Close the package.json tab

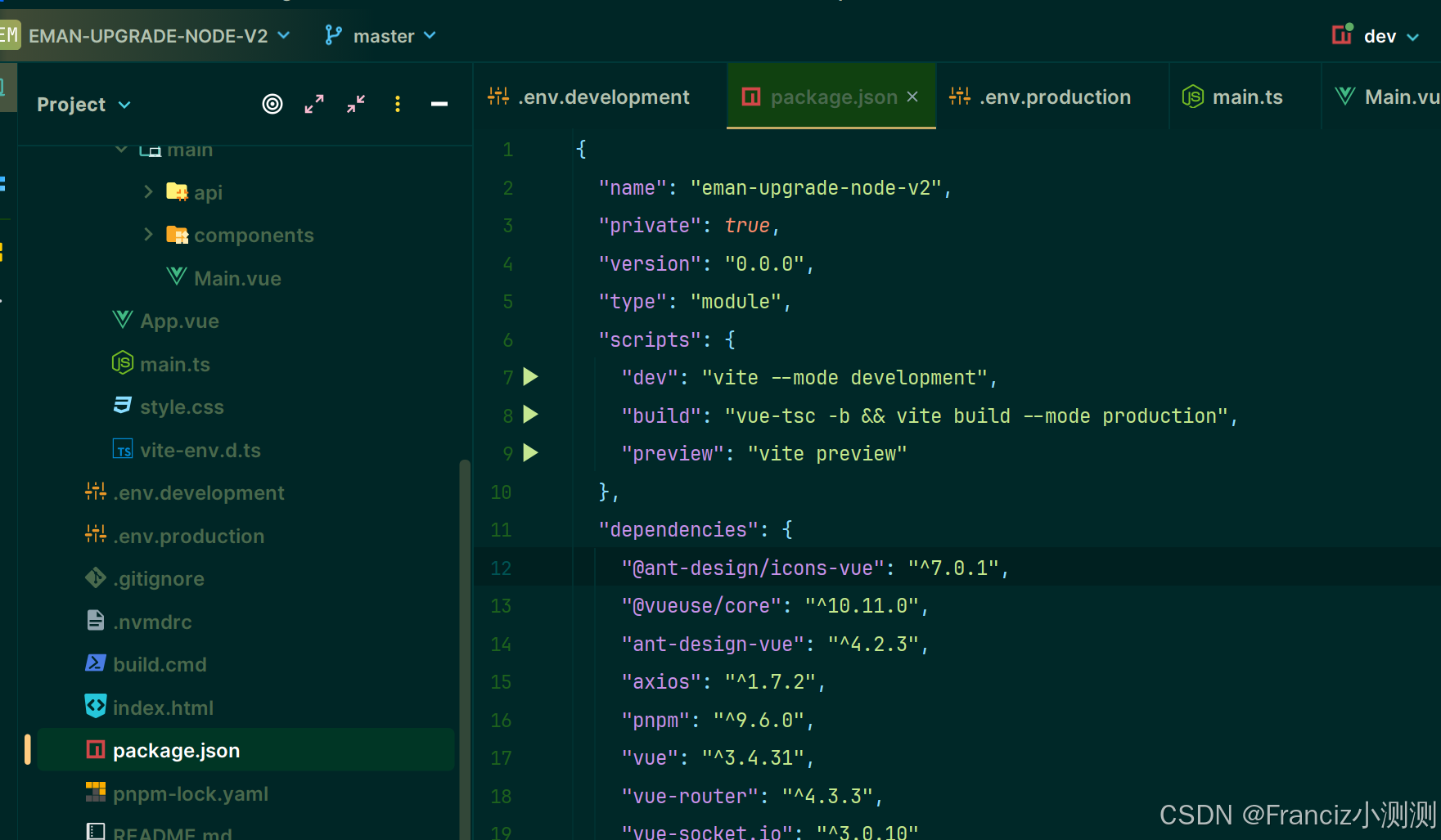(x=912, y=97)
